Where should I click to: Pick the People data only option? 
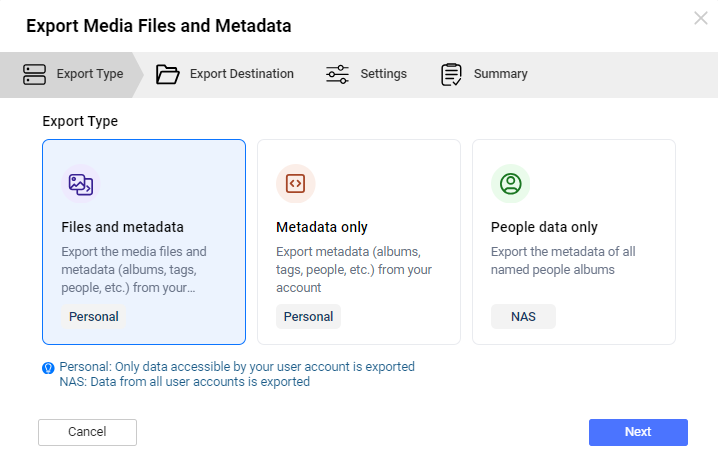click(x=574, y=242)
